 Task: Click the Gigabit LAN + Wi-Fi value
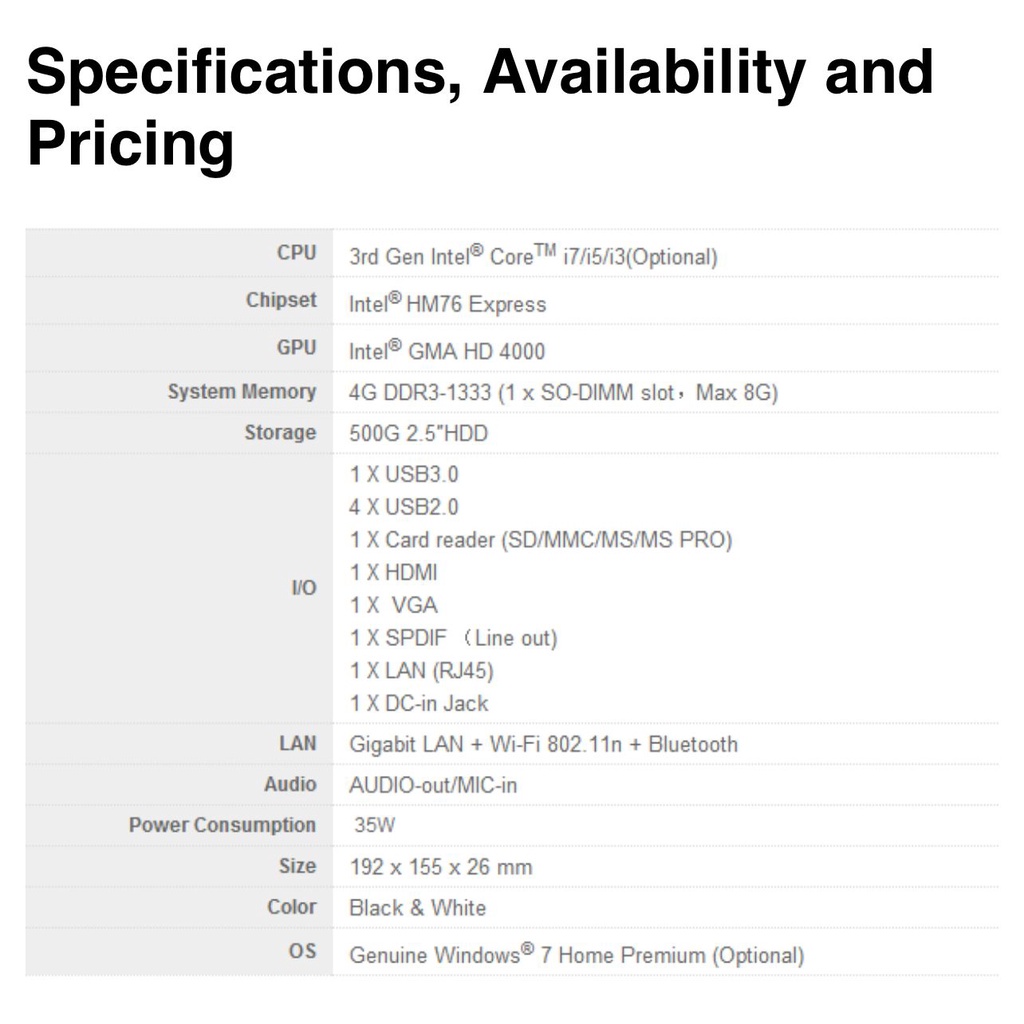[x=543, y=744]
